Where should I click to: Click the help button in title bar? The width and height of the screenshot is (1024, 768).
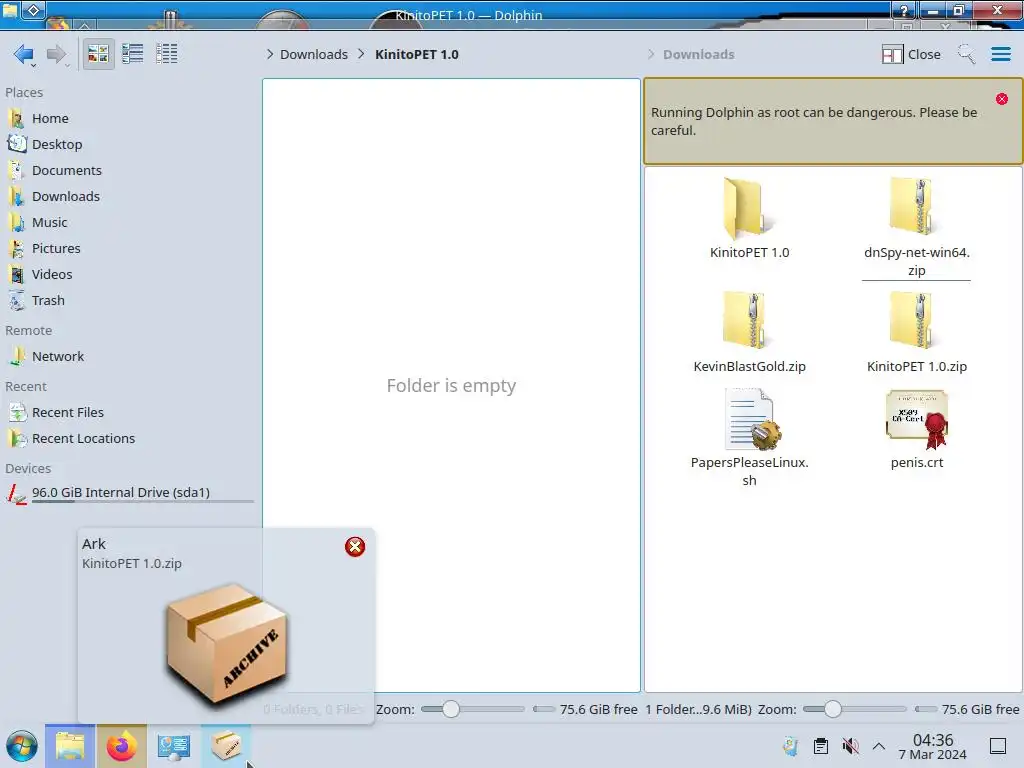point(904,10)
